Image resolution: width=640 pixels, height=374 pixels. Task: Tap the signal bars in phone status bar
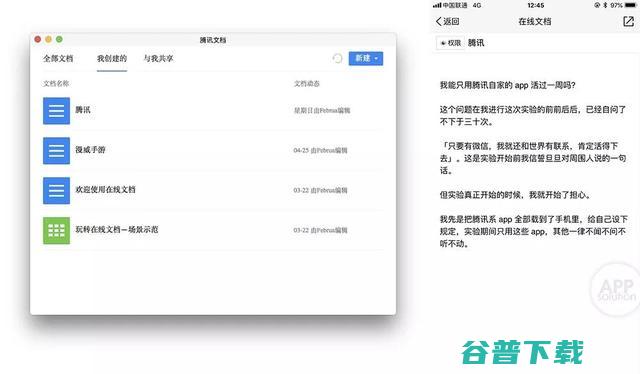tap(437, 5)
